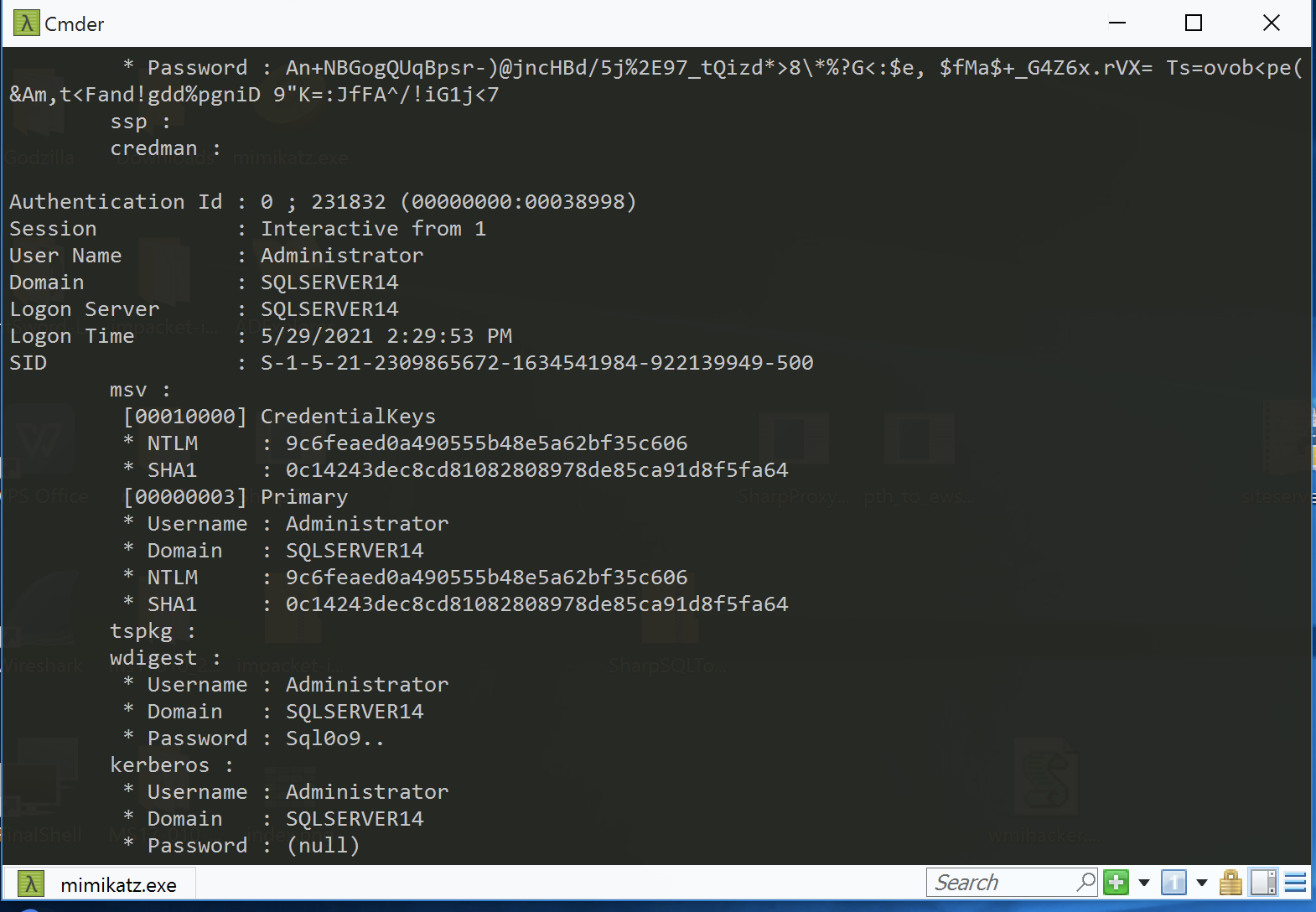This screenshot has width=1316, height=912.
Task: Click the "SID" label
Action: pos(28,363)
